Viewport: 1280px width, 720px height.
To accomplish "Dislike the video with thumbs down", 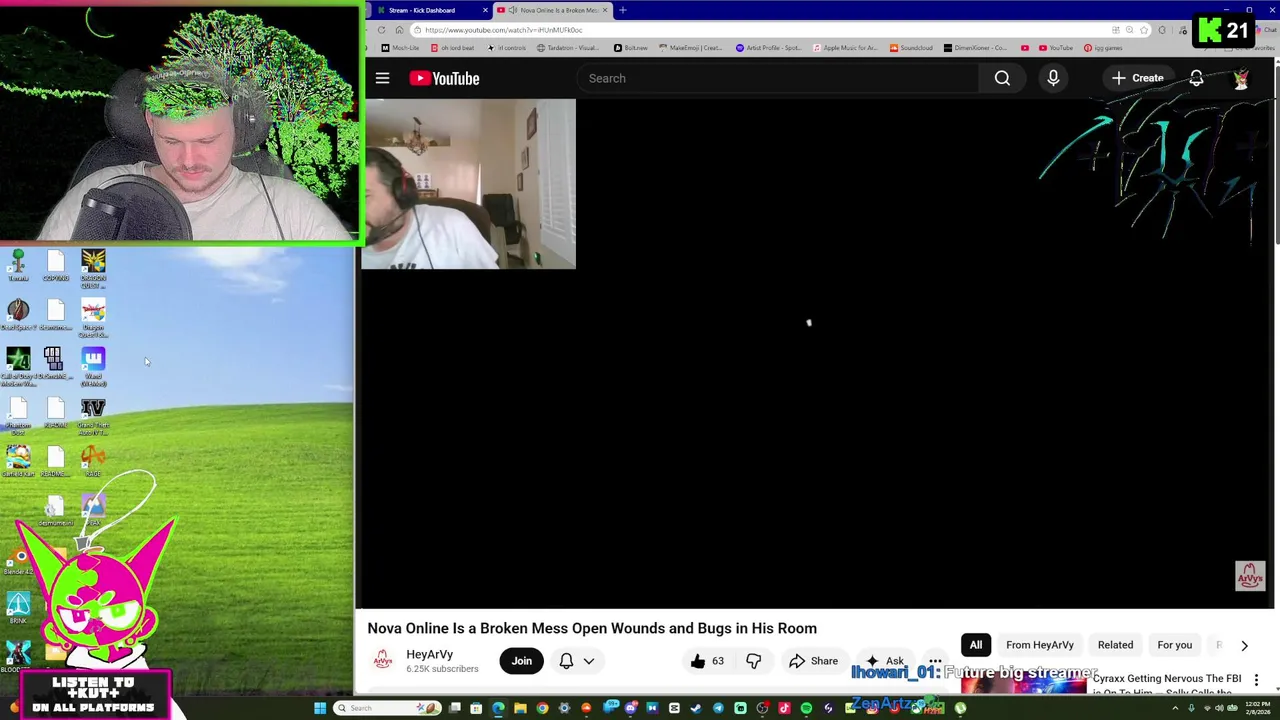I will (753, 661).
